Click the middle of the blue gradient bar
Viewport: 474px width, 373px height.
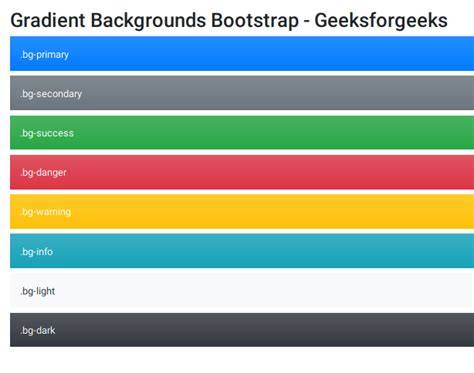[242, 54]
